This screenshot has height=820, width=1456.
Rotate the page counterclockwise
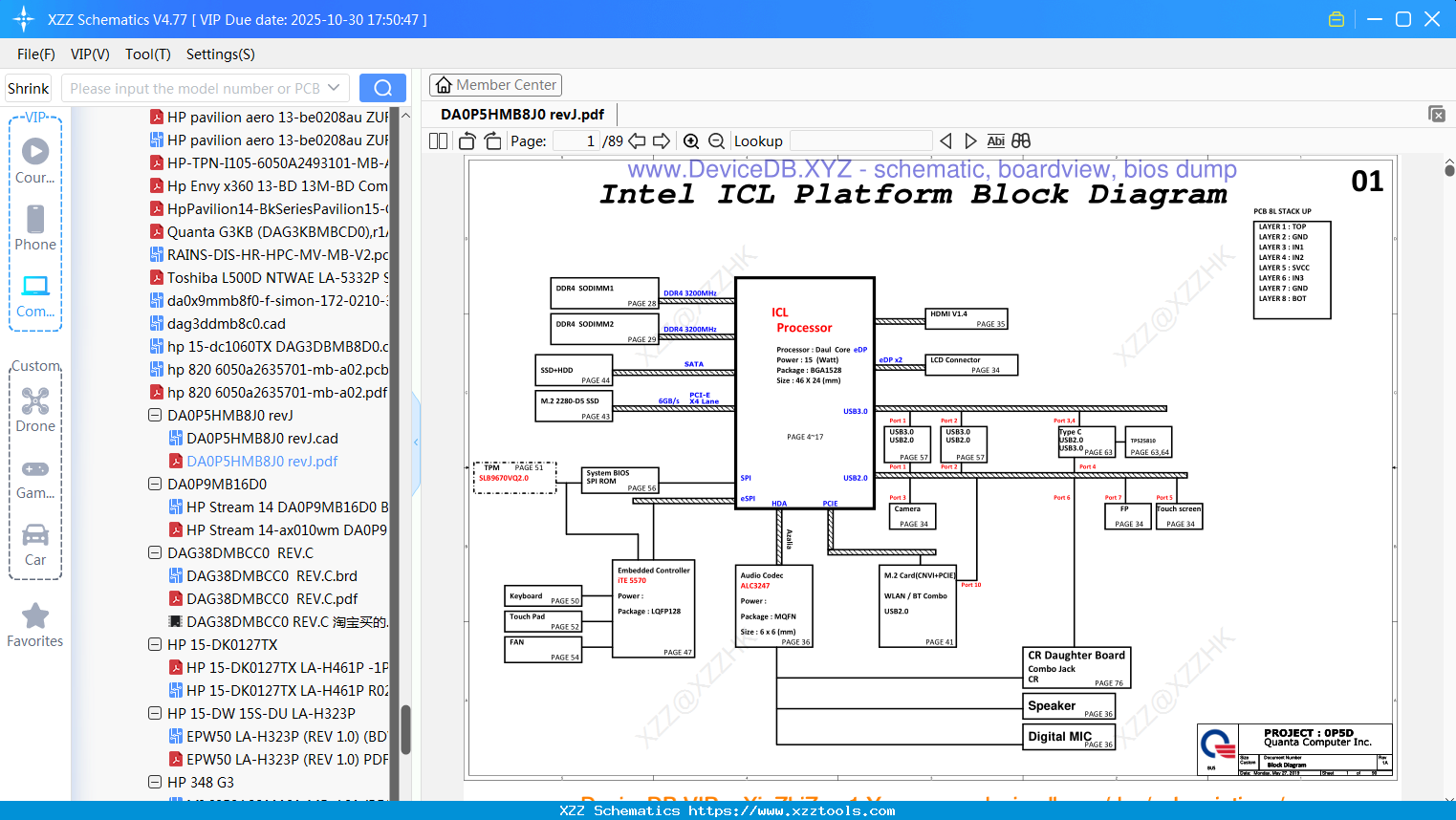coord(467,141)
